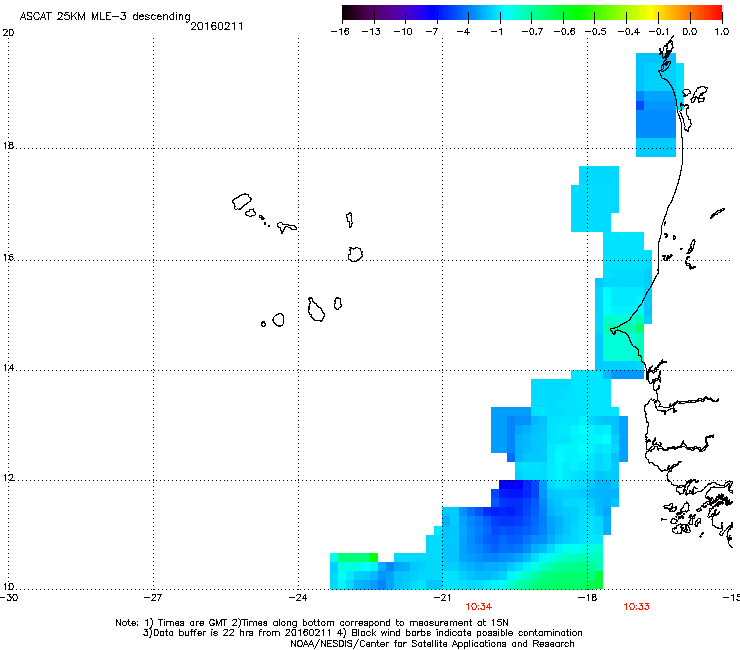Click the NOAA/NESDIS credit line

pos(432,644)
